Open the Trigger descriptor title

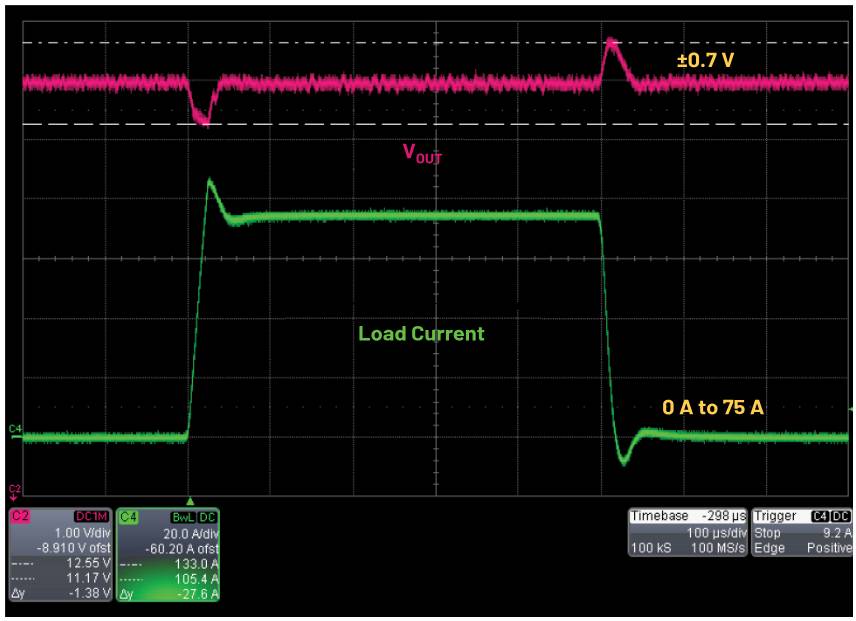tap(775, 516)
